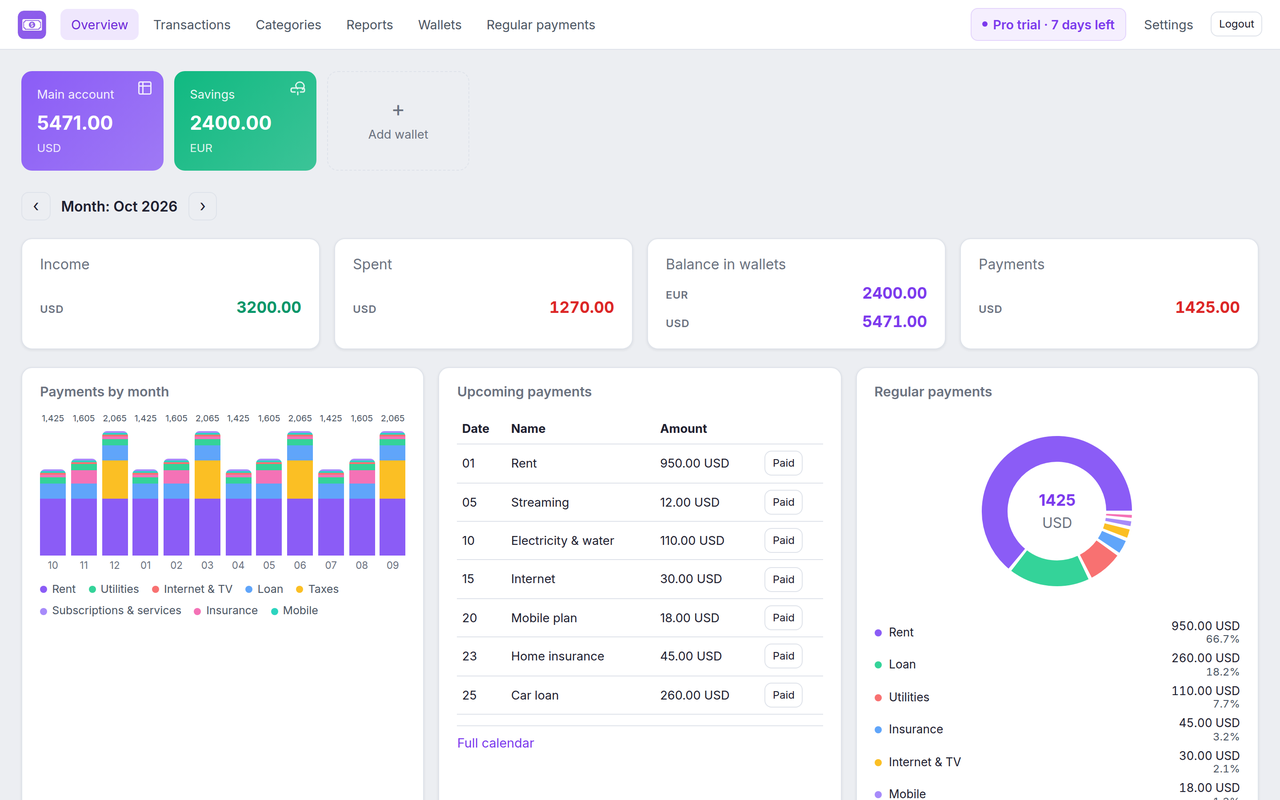Toggle Insurance in Payments by month legend
The height and width of the screenshot is (800, 1280).
tap(226, 610)
